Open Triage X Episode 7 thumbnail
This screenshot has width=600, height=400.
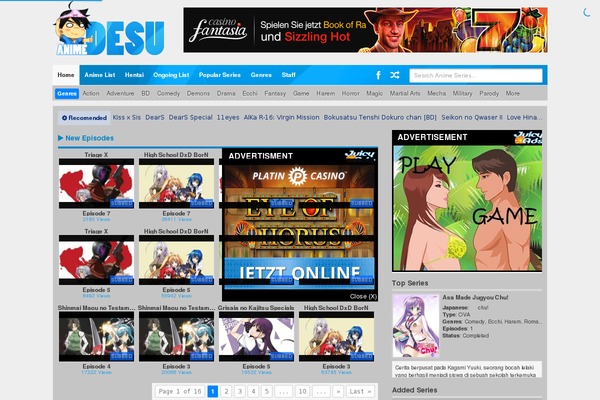[x=96, y=183]
